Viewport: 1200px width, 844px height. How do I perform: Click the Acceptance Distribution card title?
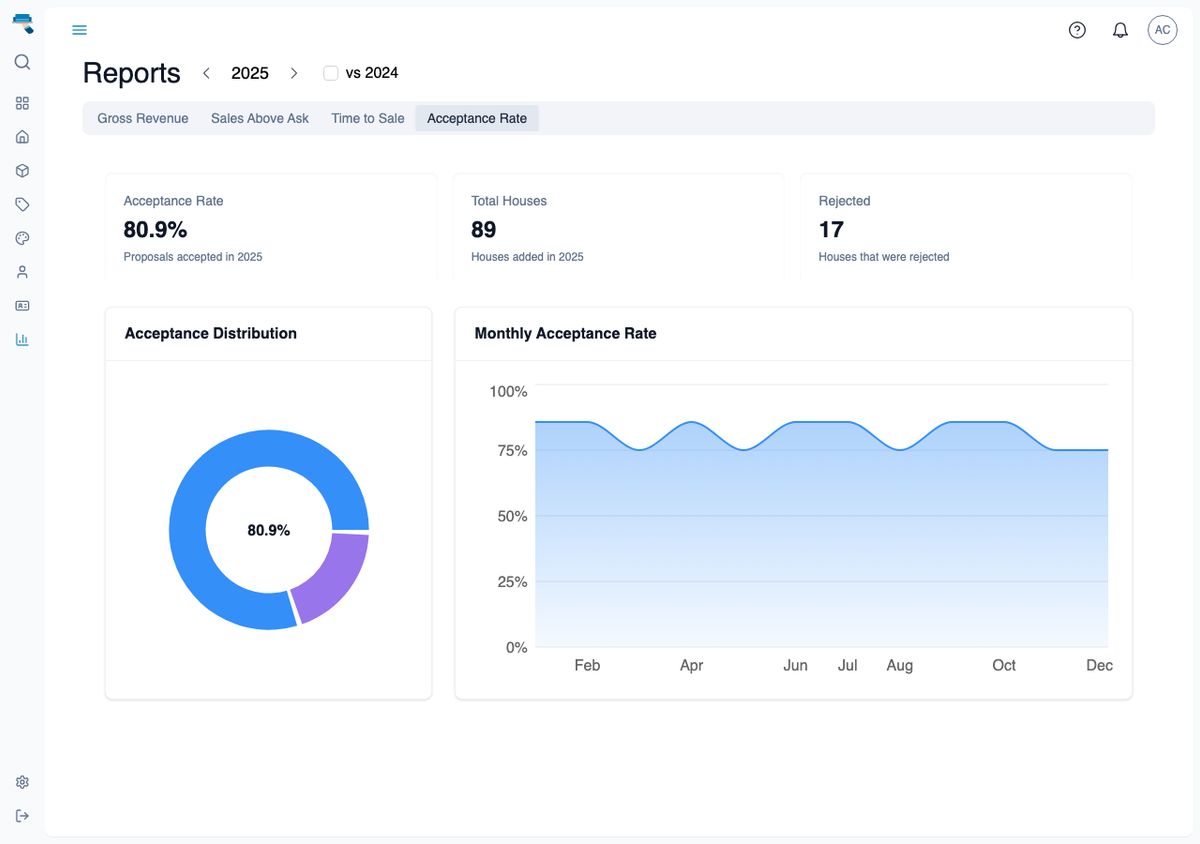(x=211, y=333)
